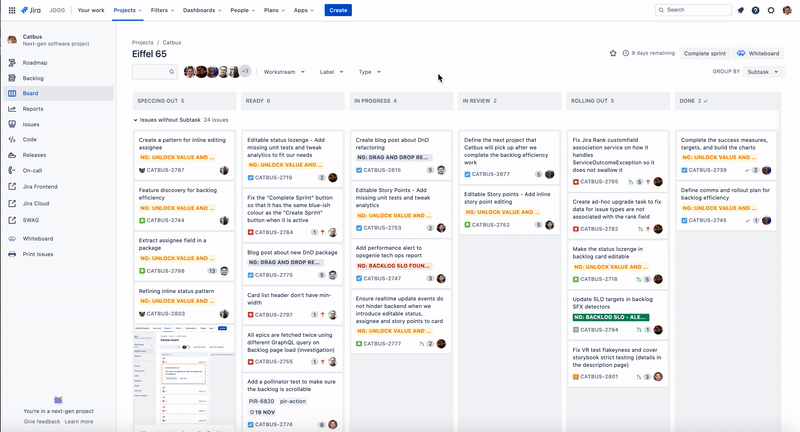Open the Apps menu
The width and height of the screenshot is (800, 432).
304,10
